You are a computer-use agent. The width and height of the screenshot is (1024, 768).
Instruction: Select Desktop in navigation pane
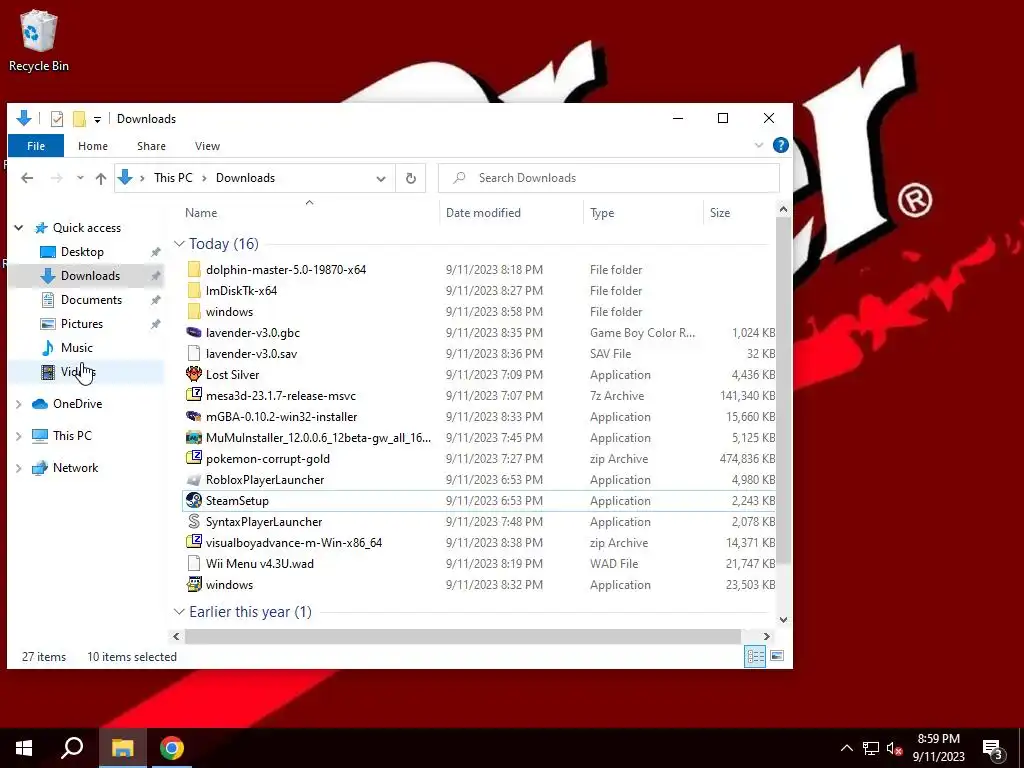point(82,252)
